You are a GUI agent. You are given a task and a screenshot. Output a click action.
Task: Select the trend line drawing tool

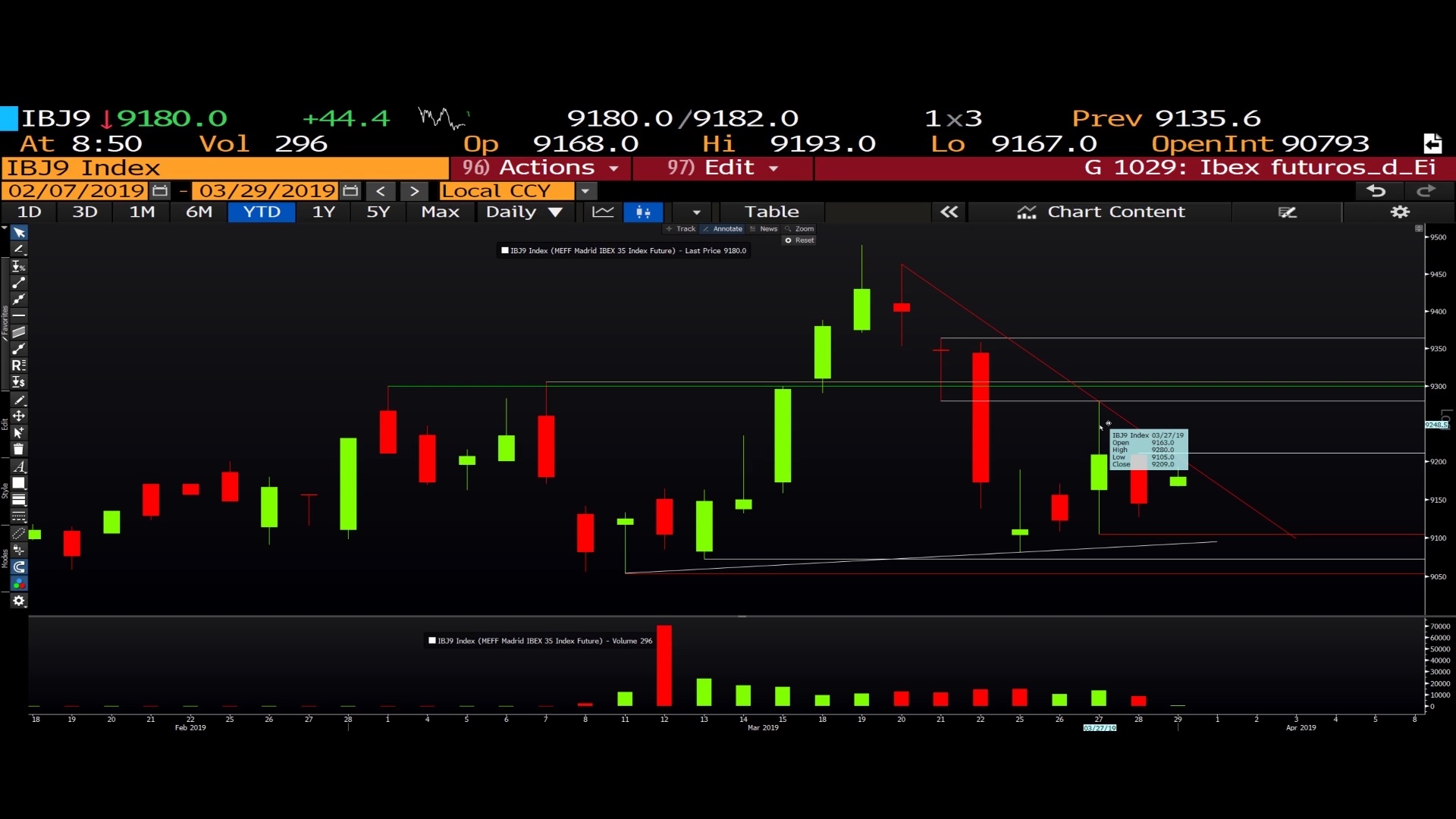click(x=19, y=283)
